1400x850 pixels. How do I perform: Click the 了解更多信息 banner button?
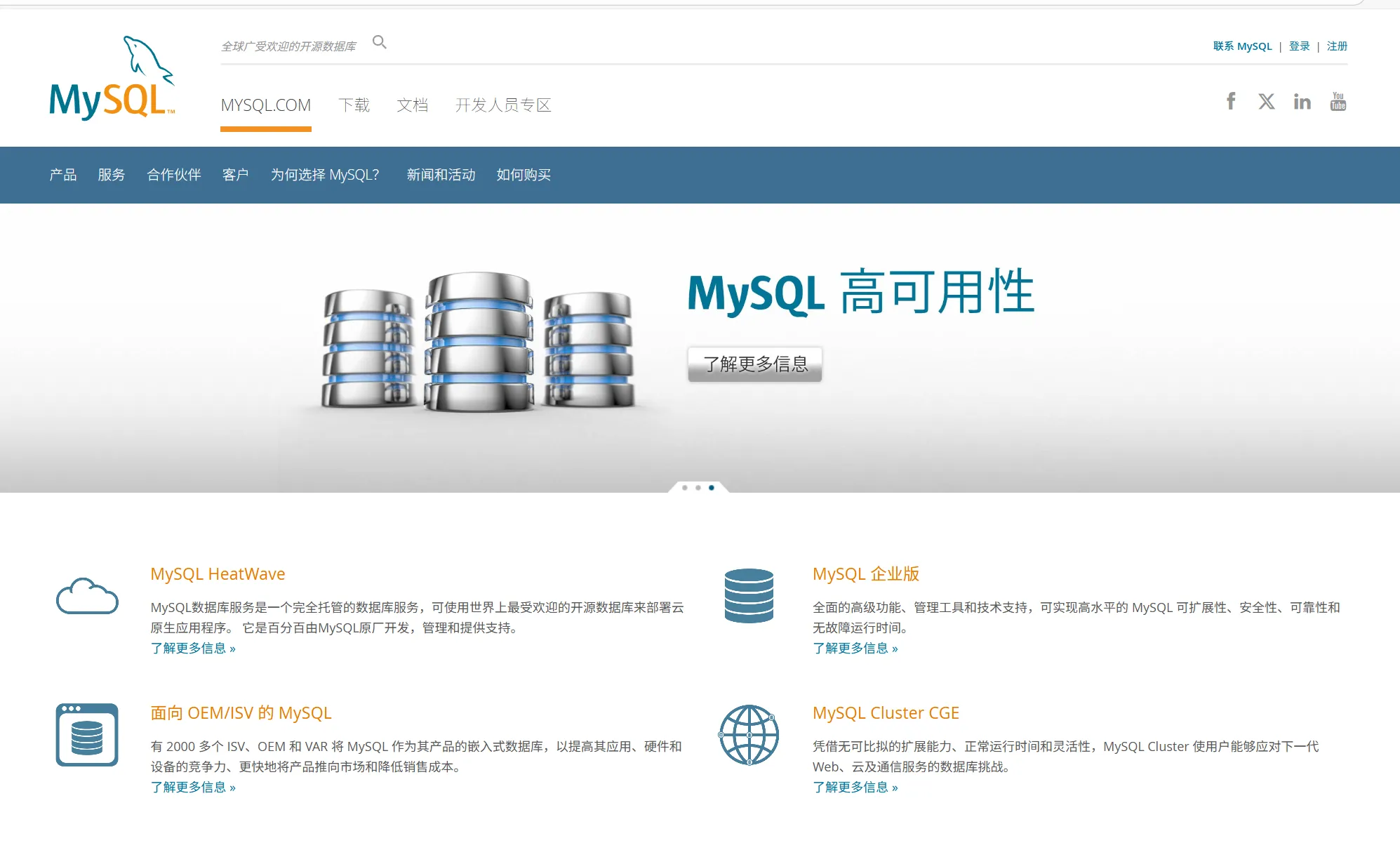(754, 364)
